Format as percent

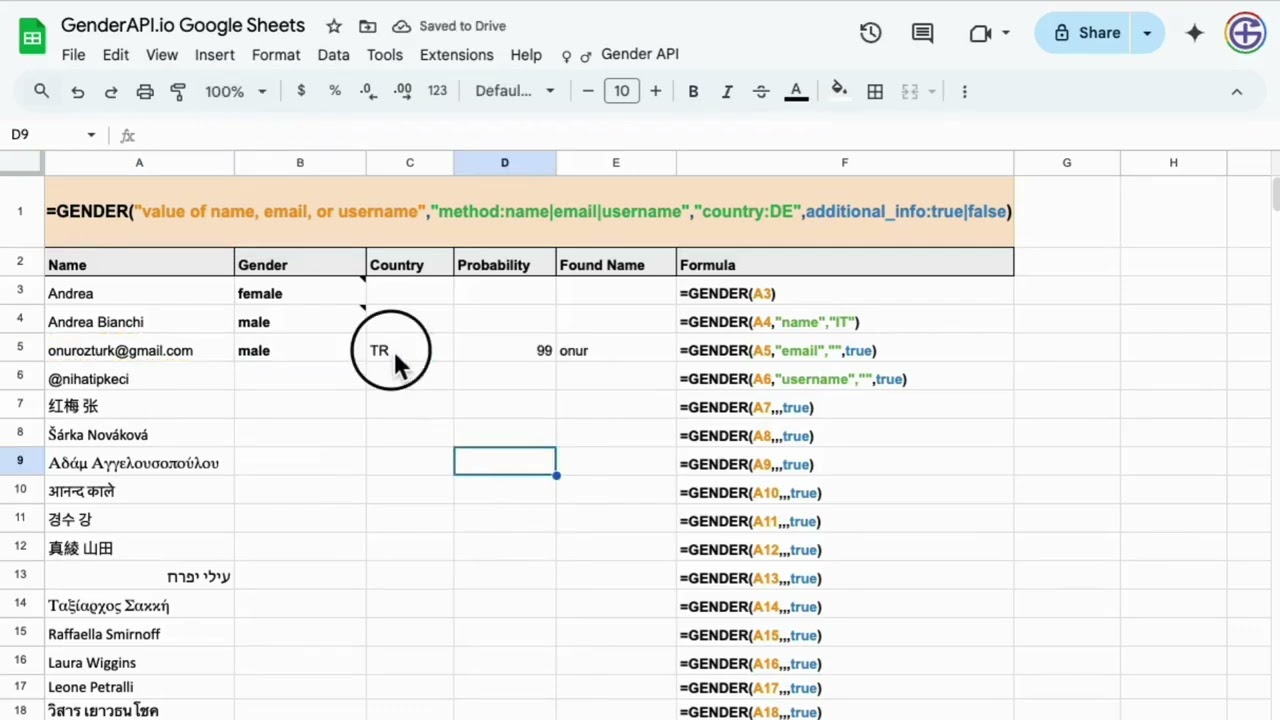[x=335, y=91]
